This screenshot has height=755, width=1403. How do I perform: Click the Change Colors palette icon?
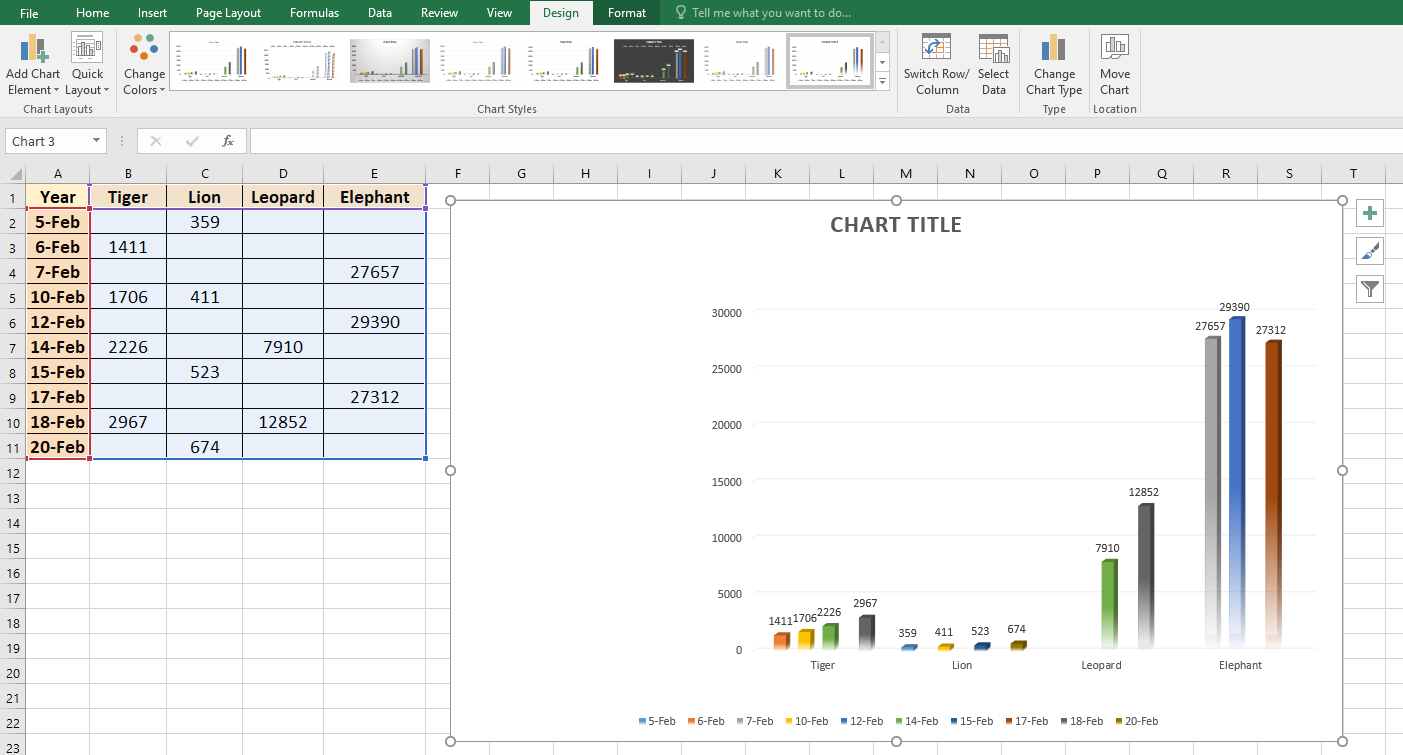144,48
